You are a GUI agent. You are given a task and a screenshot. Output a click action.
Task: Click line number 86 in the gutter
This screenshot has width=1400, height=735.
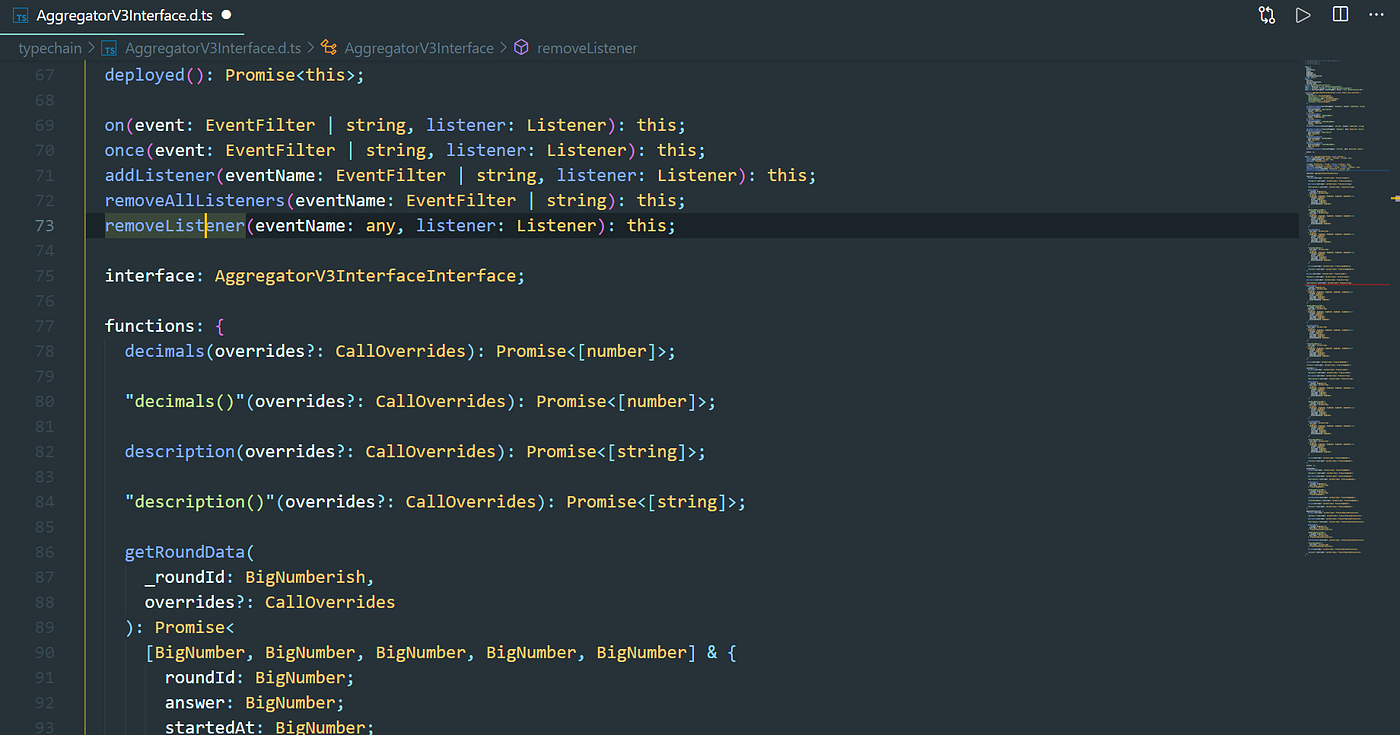[44, 552]
